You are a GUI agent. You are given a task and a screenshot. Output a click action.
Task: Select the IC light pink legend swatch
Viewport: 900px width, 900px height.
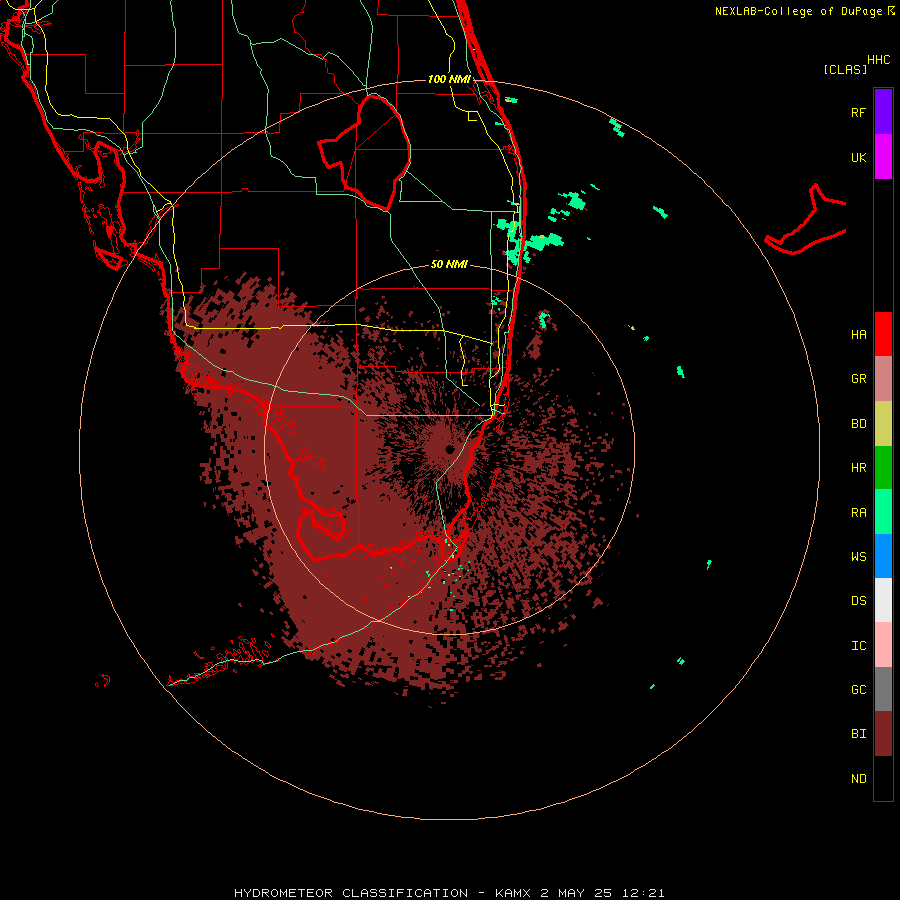click(x=883, y=645)
